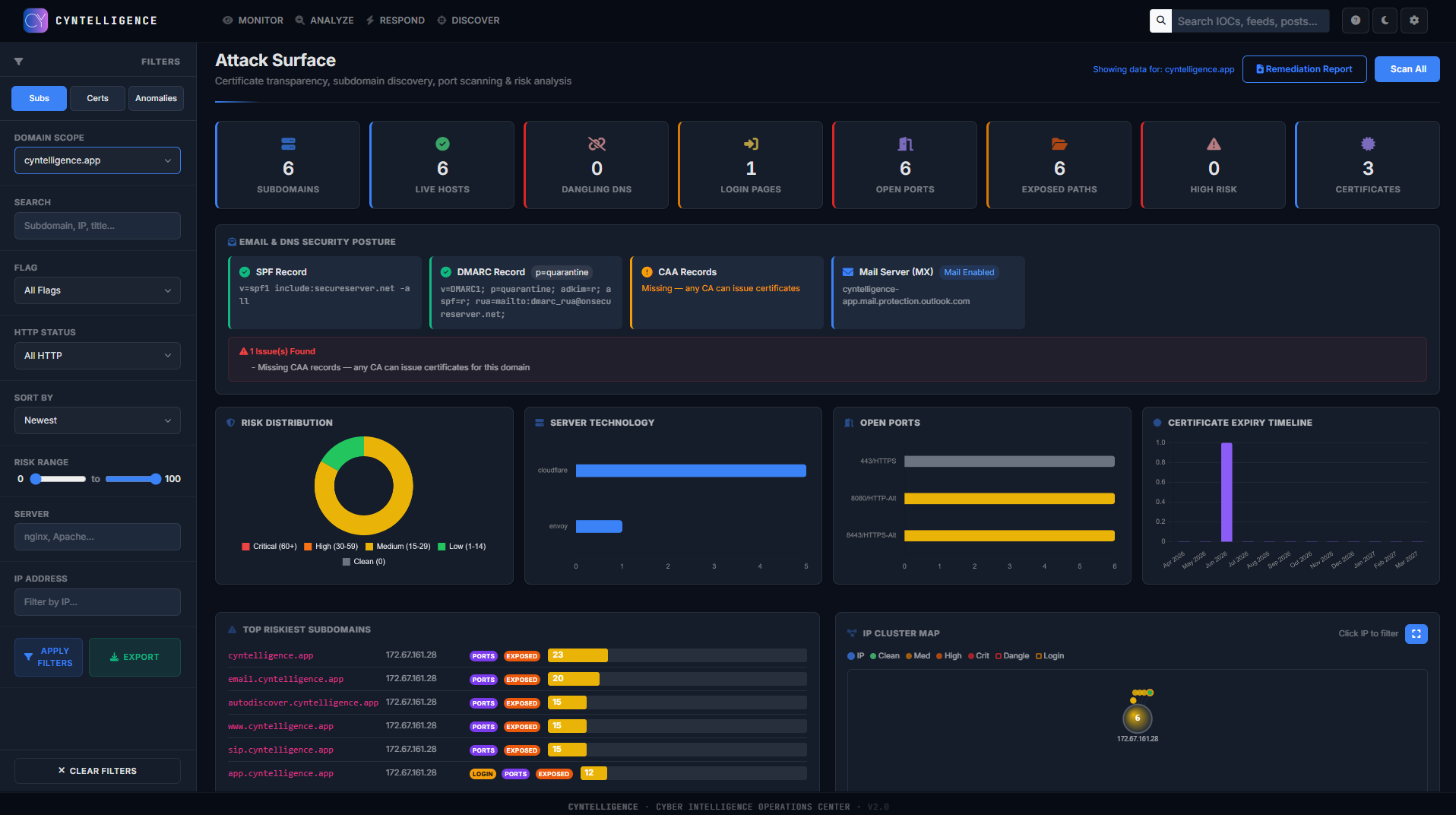Toggle the Login legend in IP map

1049,656
